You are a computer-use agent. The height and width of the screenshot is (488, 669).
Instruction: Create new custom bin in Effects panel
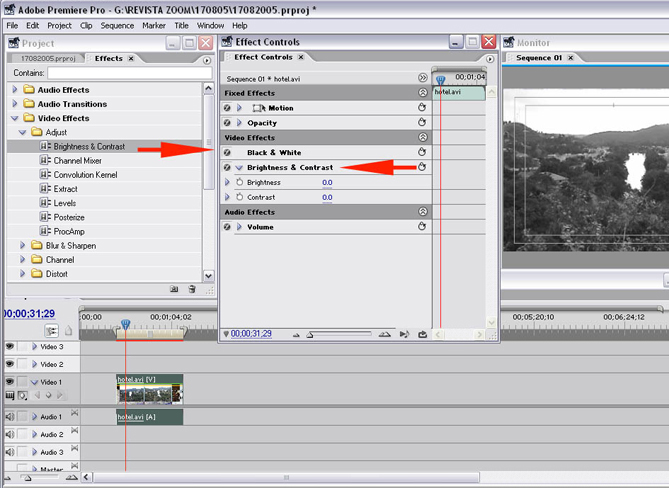click(174, 289)
